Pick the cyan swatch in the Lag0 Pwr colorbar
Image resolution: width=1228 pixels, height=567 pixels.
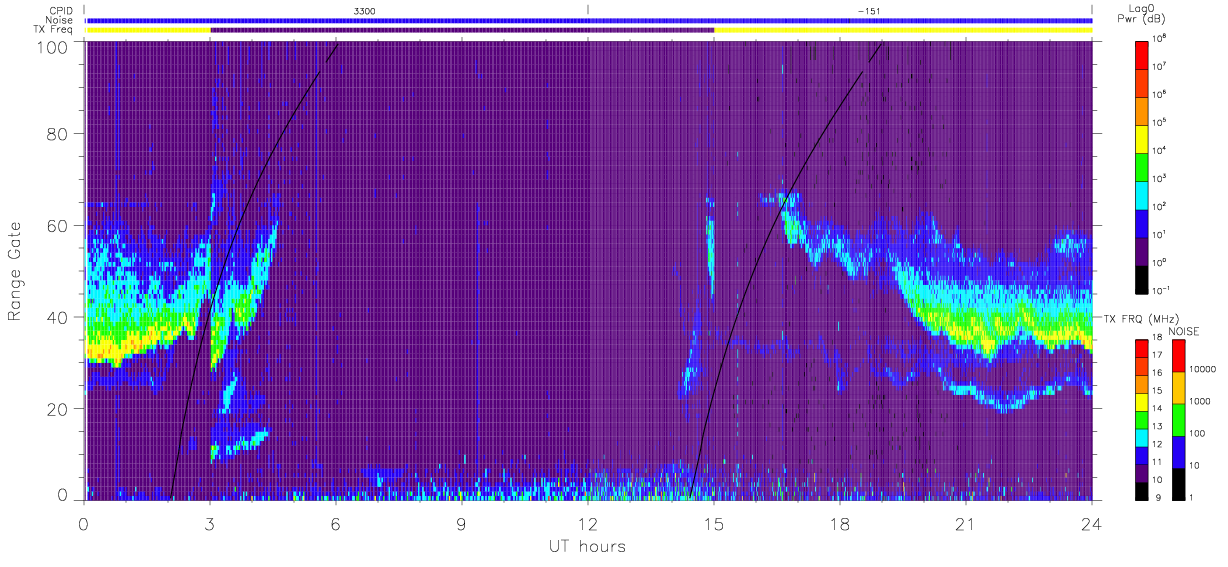click(x=1143, y=194)
